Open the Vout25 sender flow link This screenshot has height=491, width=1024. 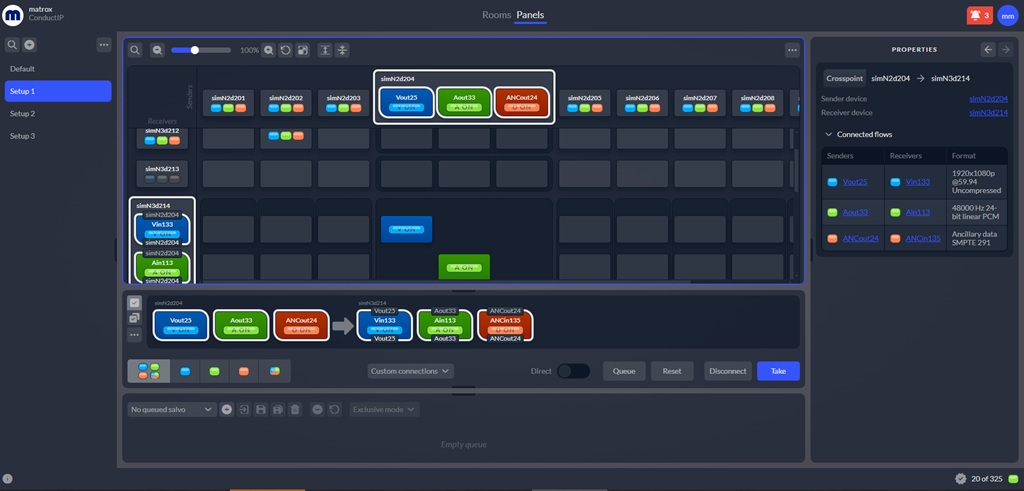(x=855, y=182)
